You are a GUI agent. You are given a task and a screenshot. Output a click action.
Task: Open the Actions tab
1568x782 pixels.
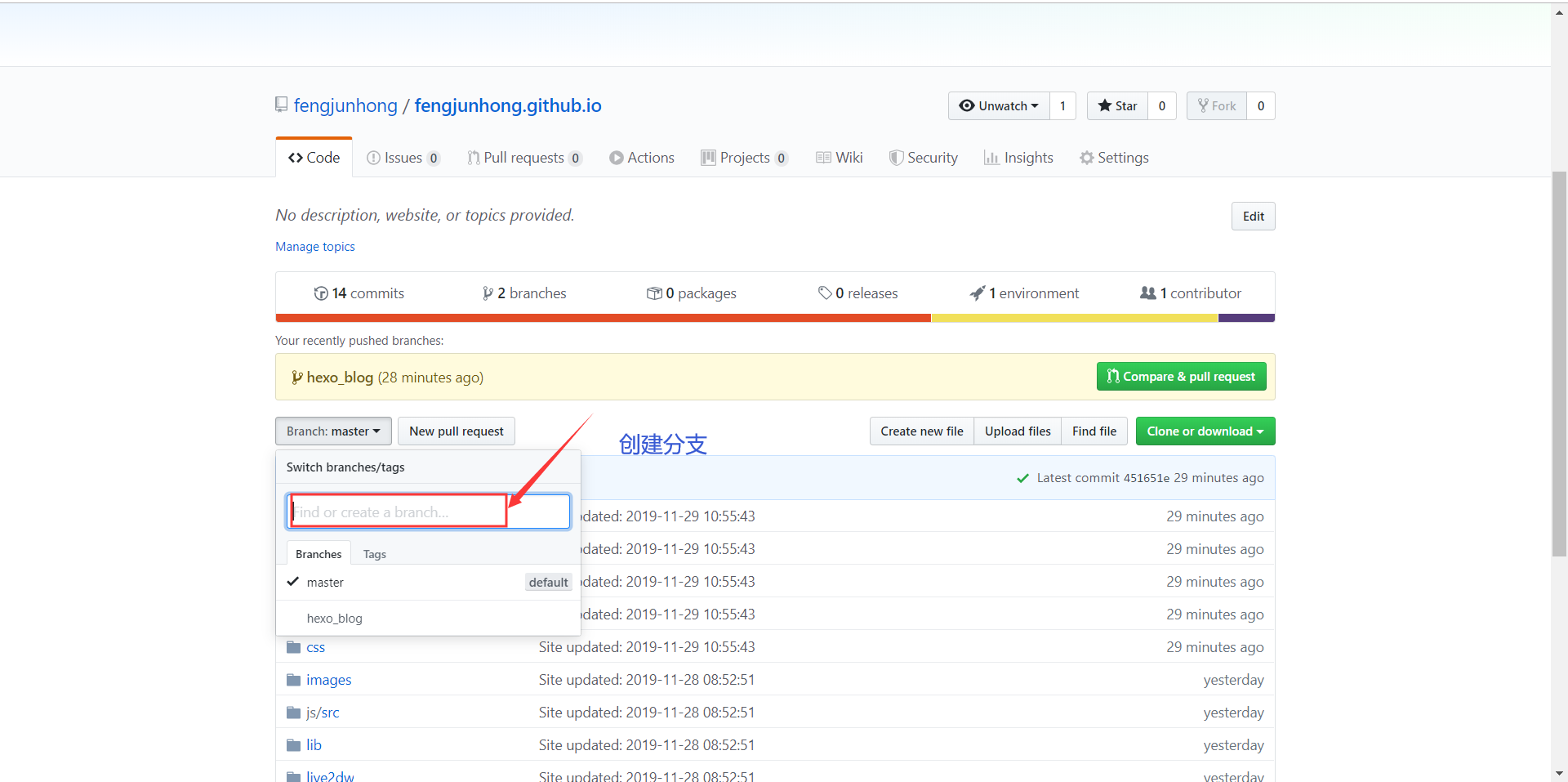click(x=642, y=158)
